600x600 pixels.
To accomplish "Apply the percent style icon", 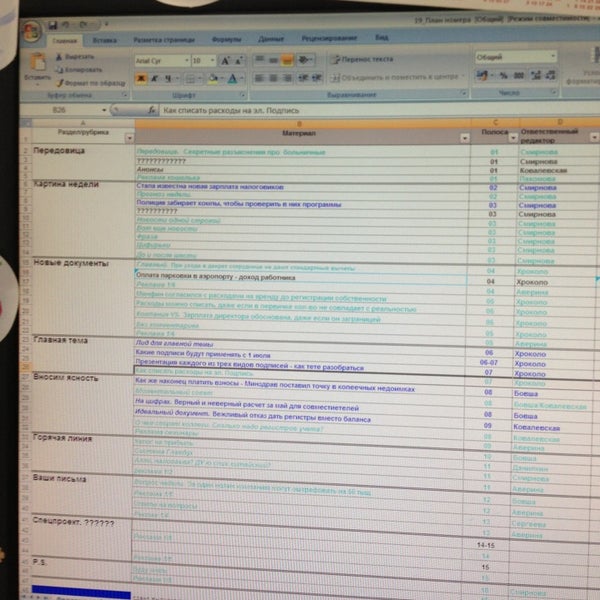I will (x=504, y=75).
